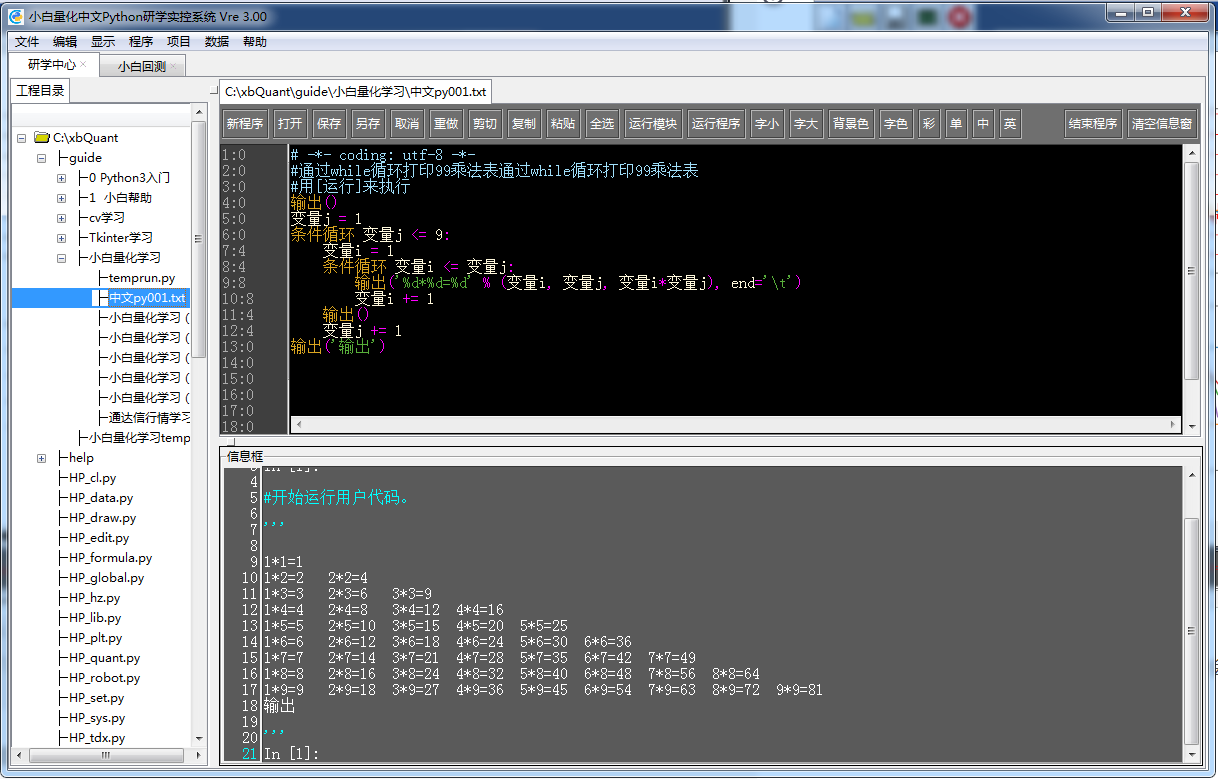This screenshot has height=779, width=1218.
Task: Open HP_cl.py in project tree
Action: 92,478
